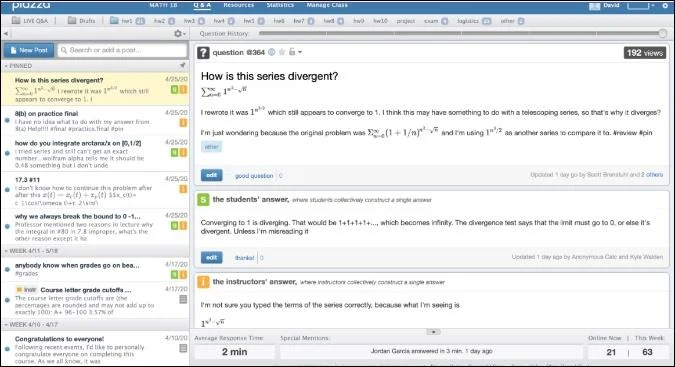
Task: Click the orange i instructors' answer icon
Action: pyautogui.click(x=203, y=282)
